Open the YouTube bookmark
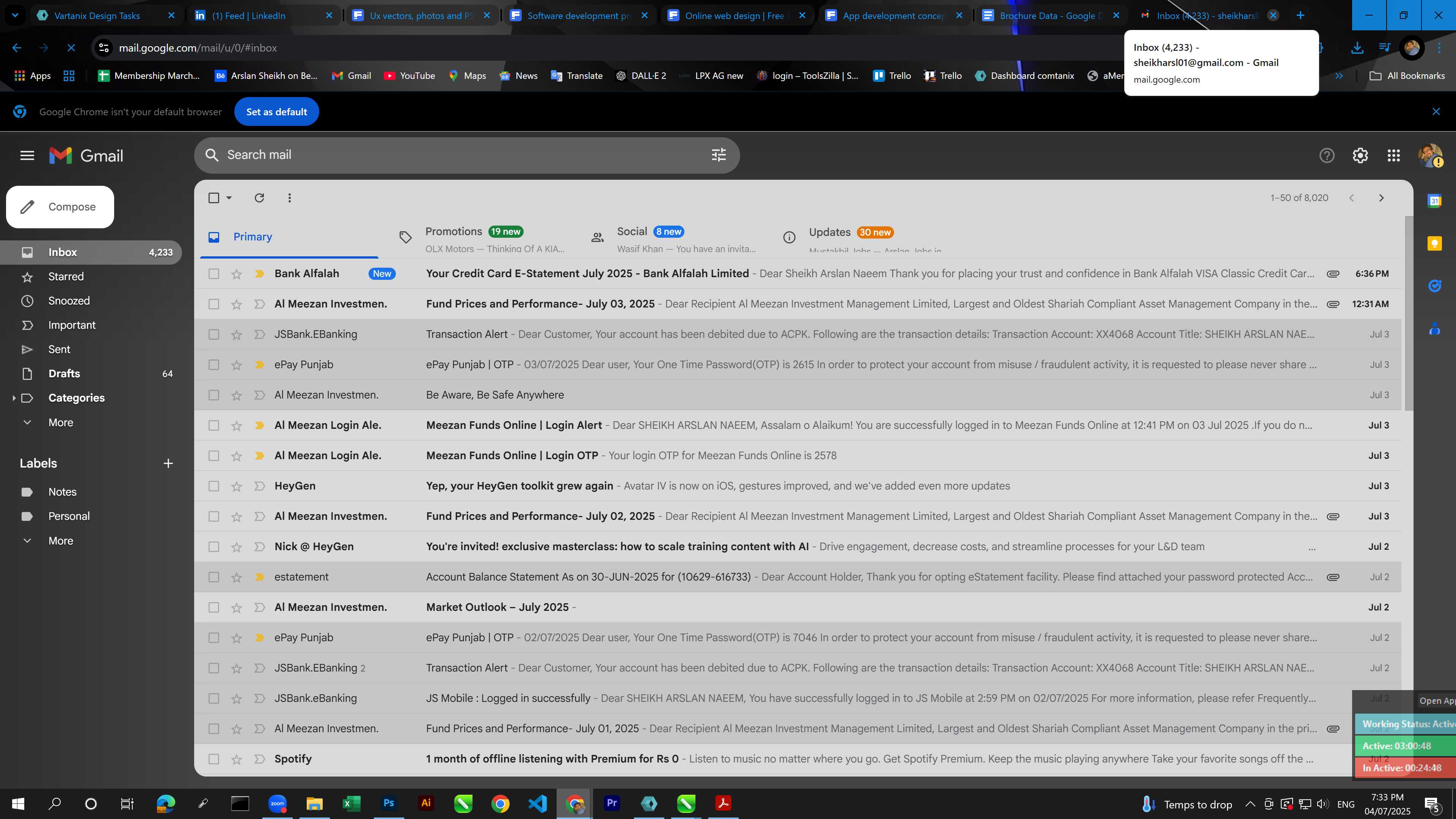Screen dimensions: 1456x819 (409, 76)
